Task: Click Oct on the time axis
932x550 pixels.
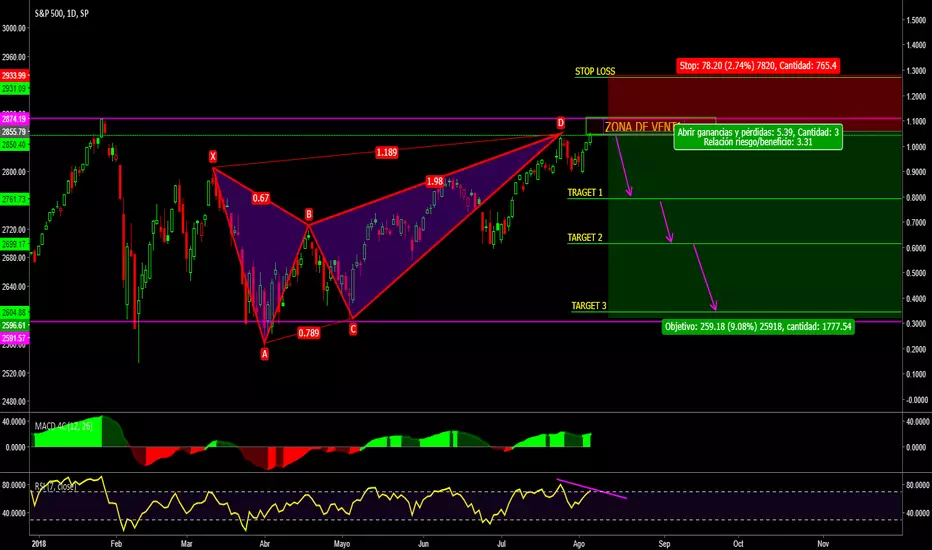Action: coord(738,543)
